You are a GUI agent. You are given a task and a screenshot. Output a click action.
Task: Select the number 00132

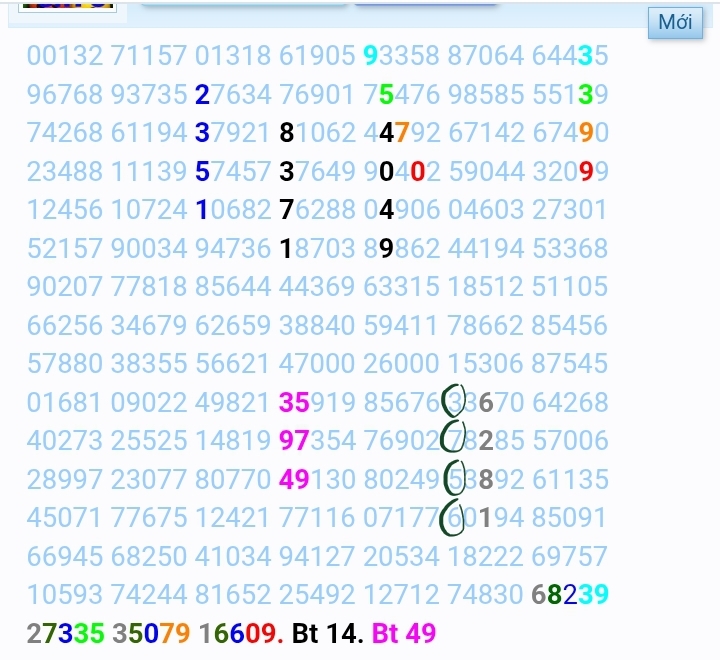tap(65, 56)
